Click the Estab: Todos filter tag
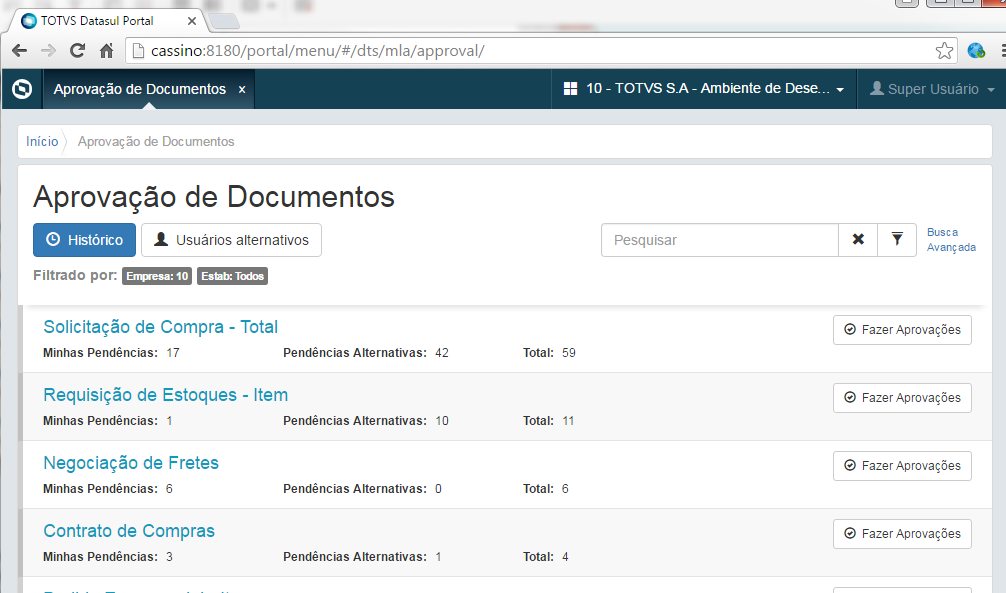Screen dimensions: 1006x593 [232, 276]
